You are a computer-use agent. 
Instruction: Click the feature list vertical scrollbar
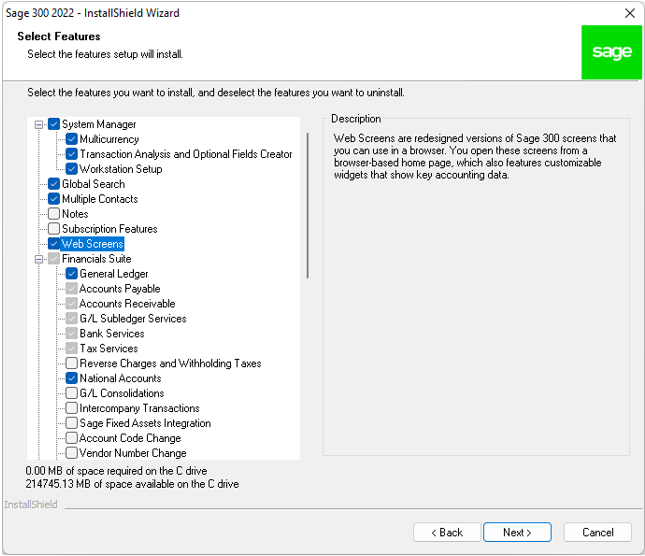click(307, 200)
